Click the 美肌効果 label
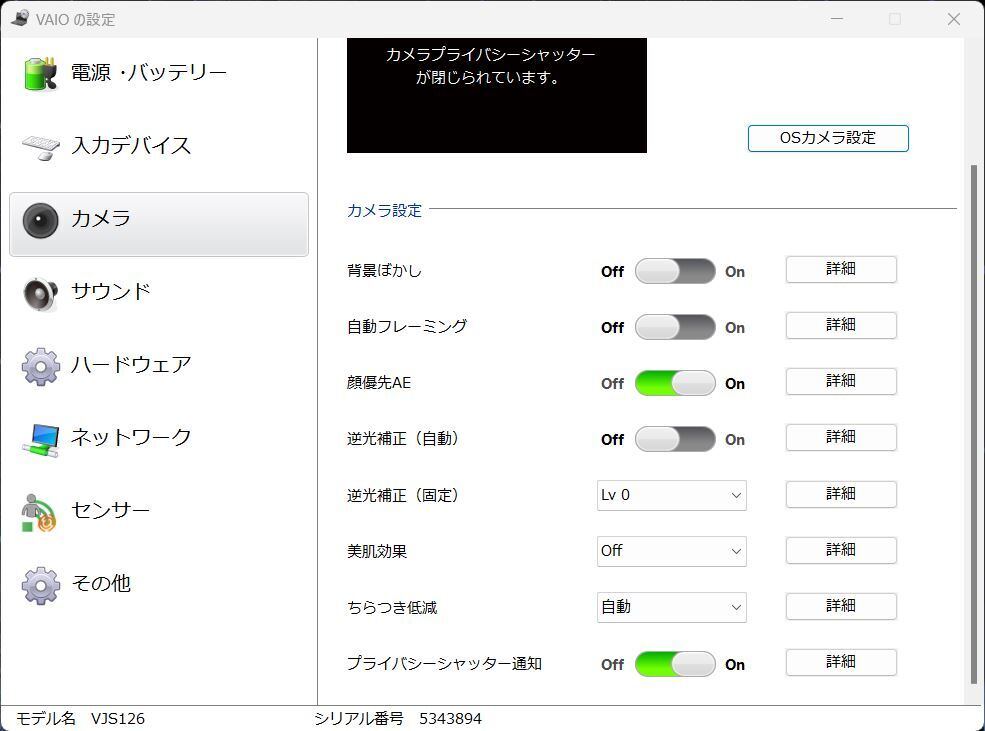The height and width of the screenshot is (731, 985). pos(377,551)
